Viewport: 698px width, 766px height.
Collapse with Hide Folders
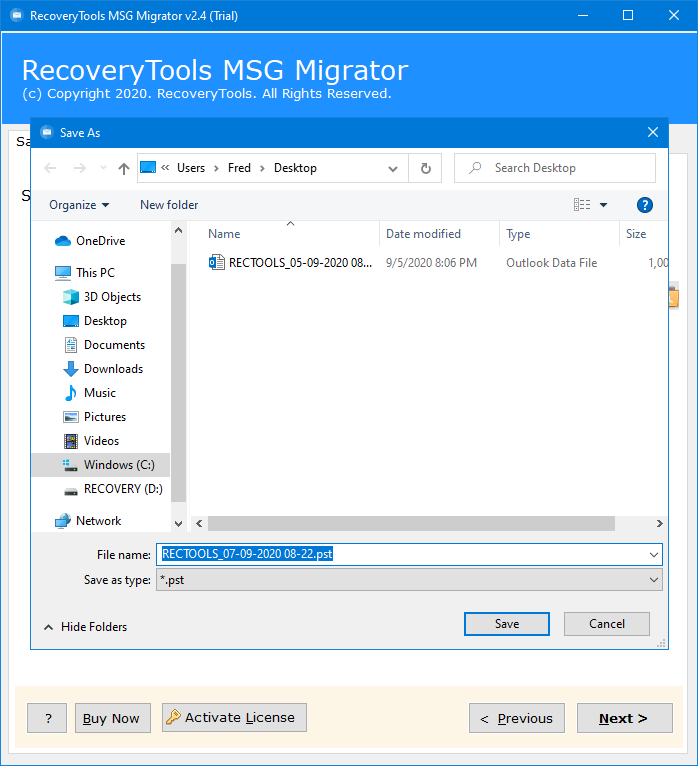[86, 627]
